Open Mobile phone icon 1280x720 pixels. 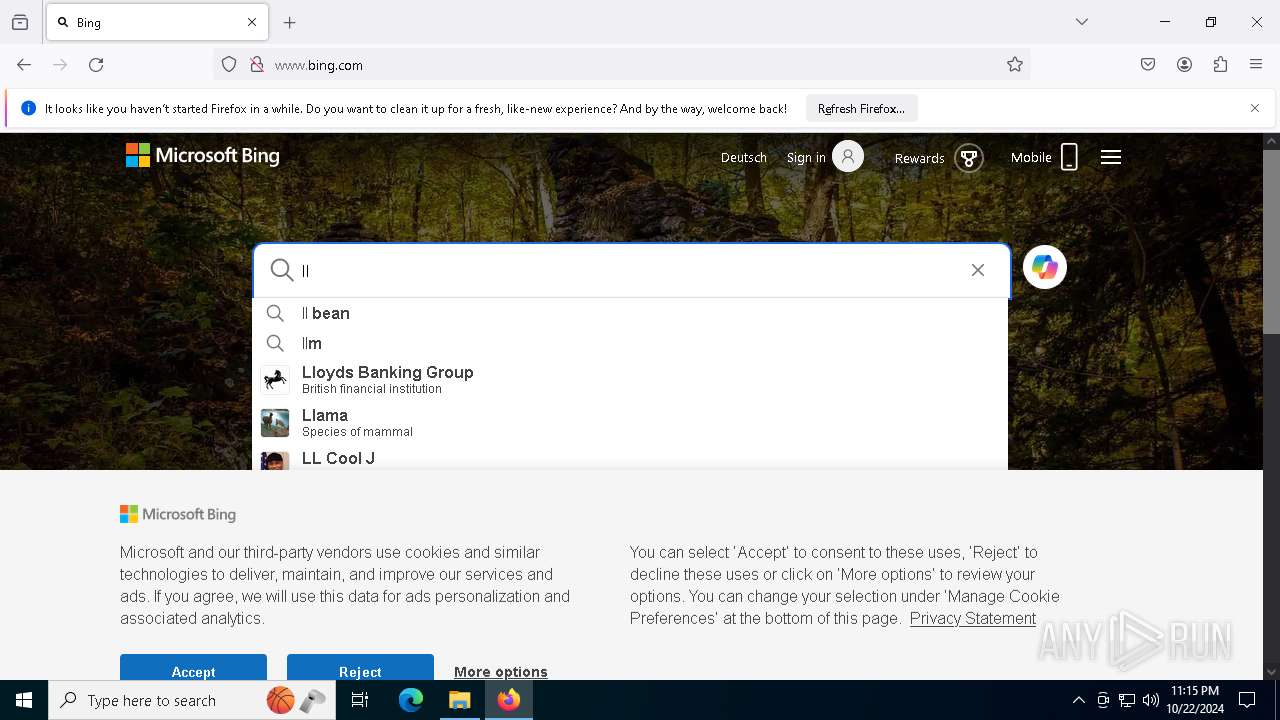1069,157
